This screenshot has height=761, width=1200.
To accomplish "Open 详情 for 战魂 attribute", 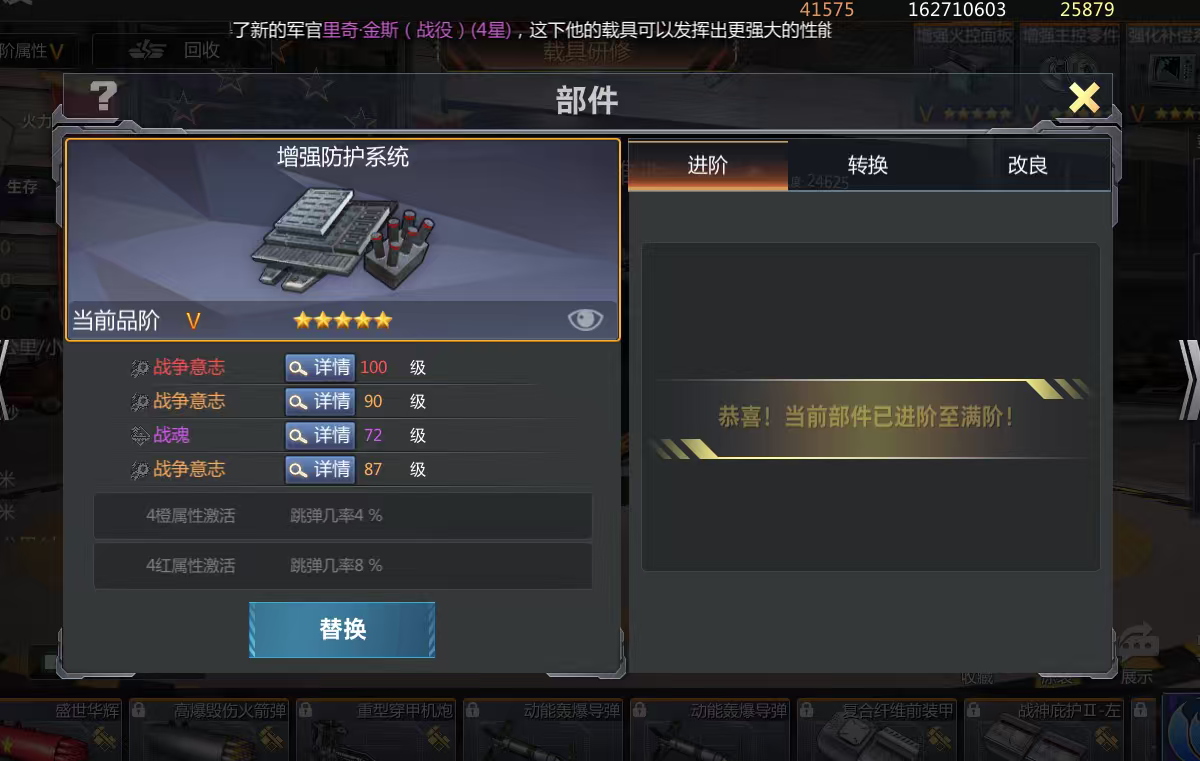I will (319, 435).
